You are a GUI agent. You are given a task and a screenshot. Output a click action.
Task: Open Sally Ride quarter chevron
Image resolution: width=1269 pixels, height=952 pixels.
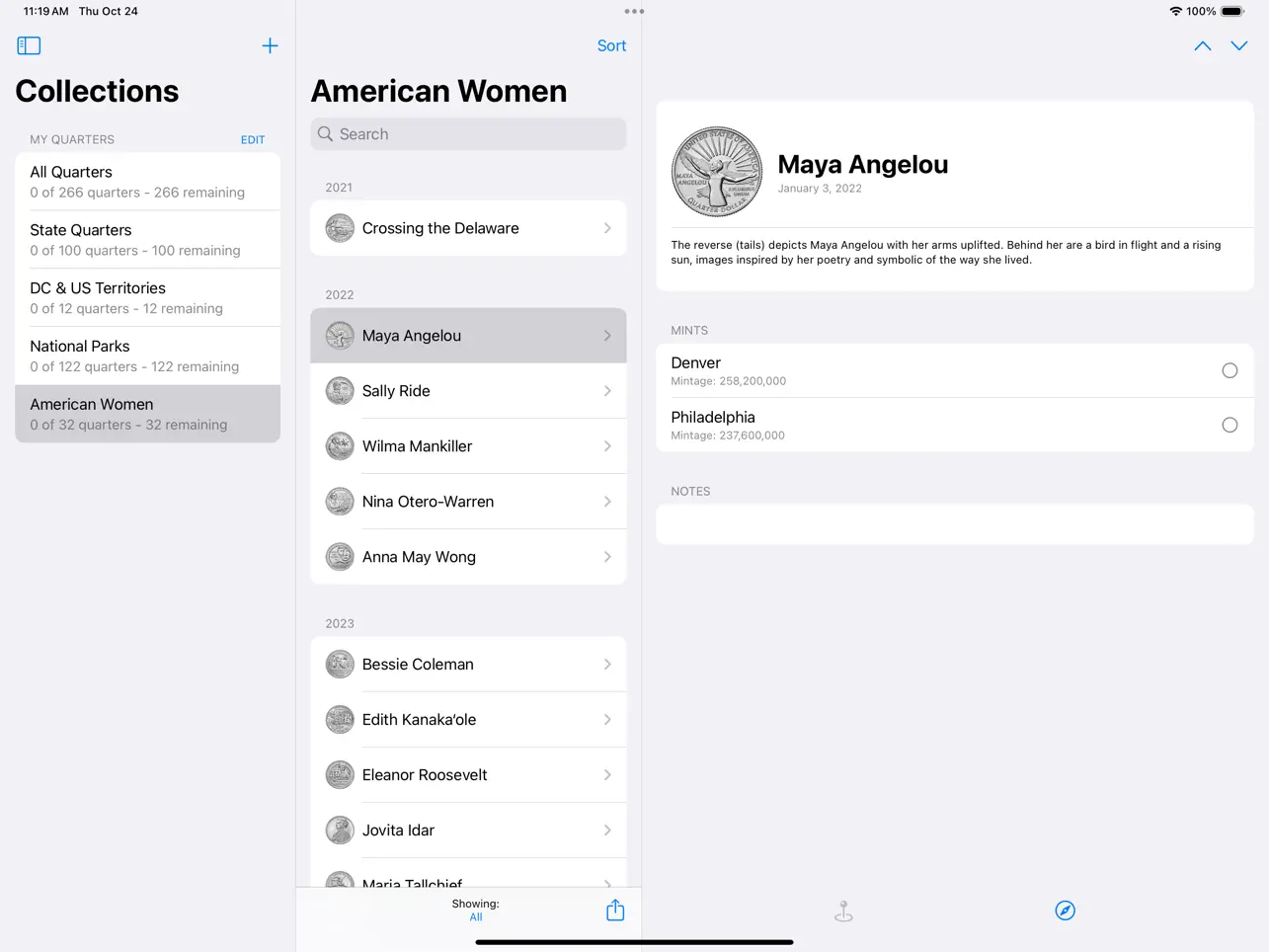607,391
